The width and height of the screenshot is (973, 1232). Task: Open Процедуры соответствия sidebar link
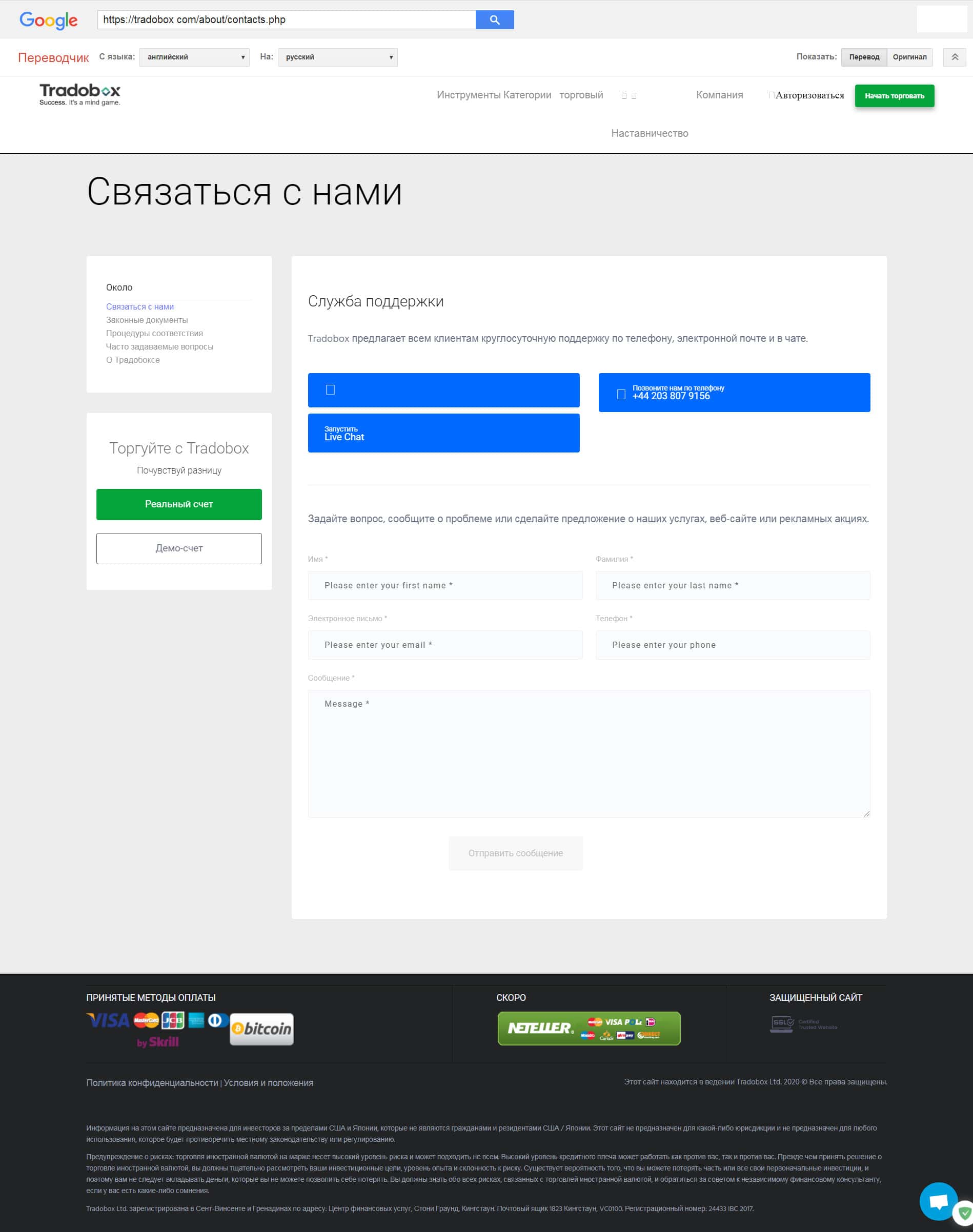(154, 333)
